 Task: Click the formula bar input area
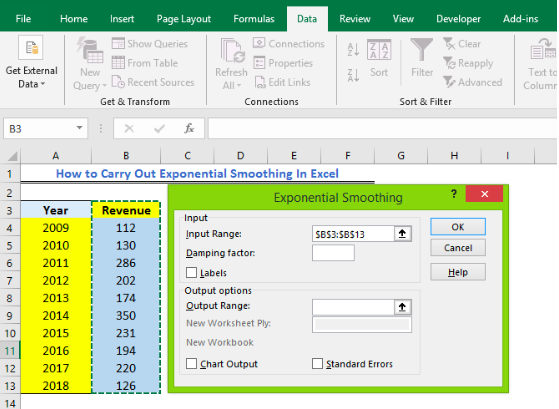click(x=383, y=128)
